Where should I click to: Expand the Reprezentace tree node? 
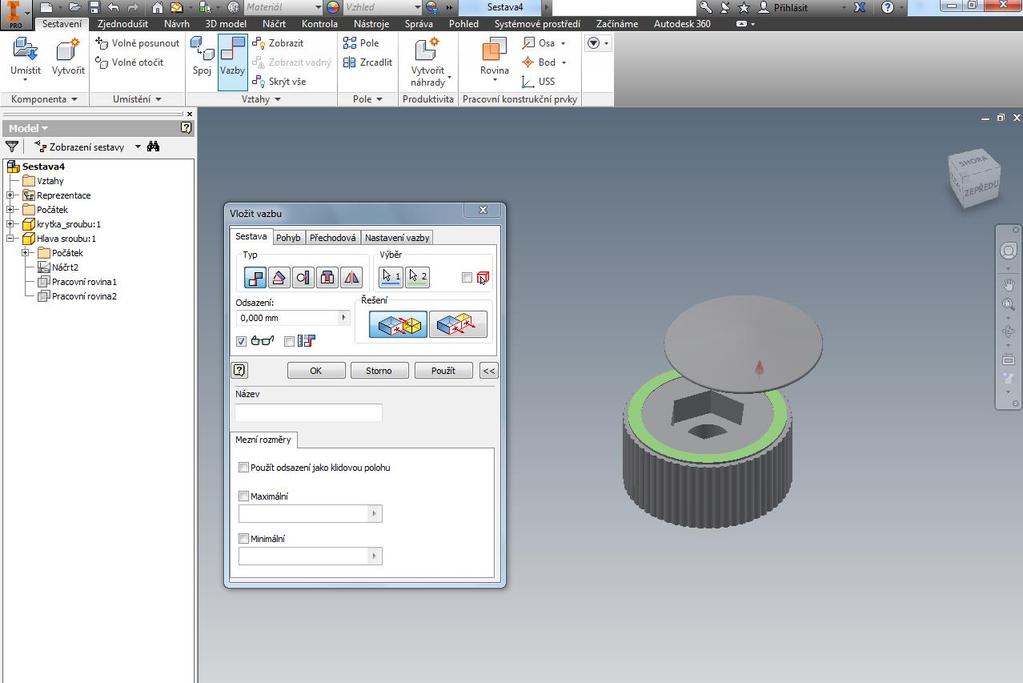click(x=10, y=195)
